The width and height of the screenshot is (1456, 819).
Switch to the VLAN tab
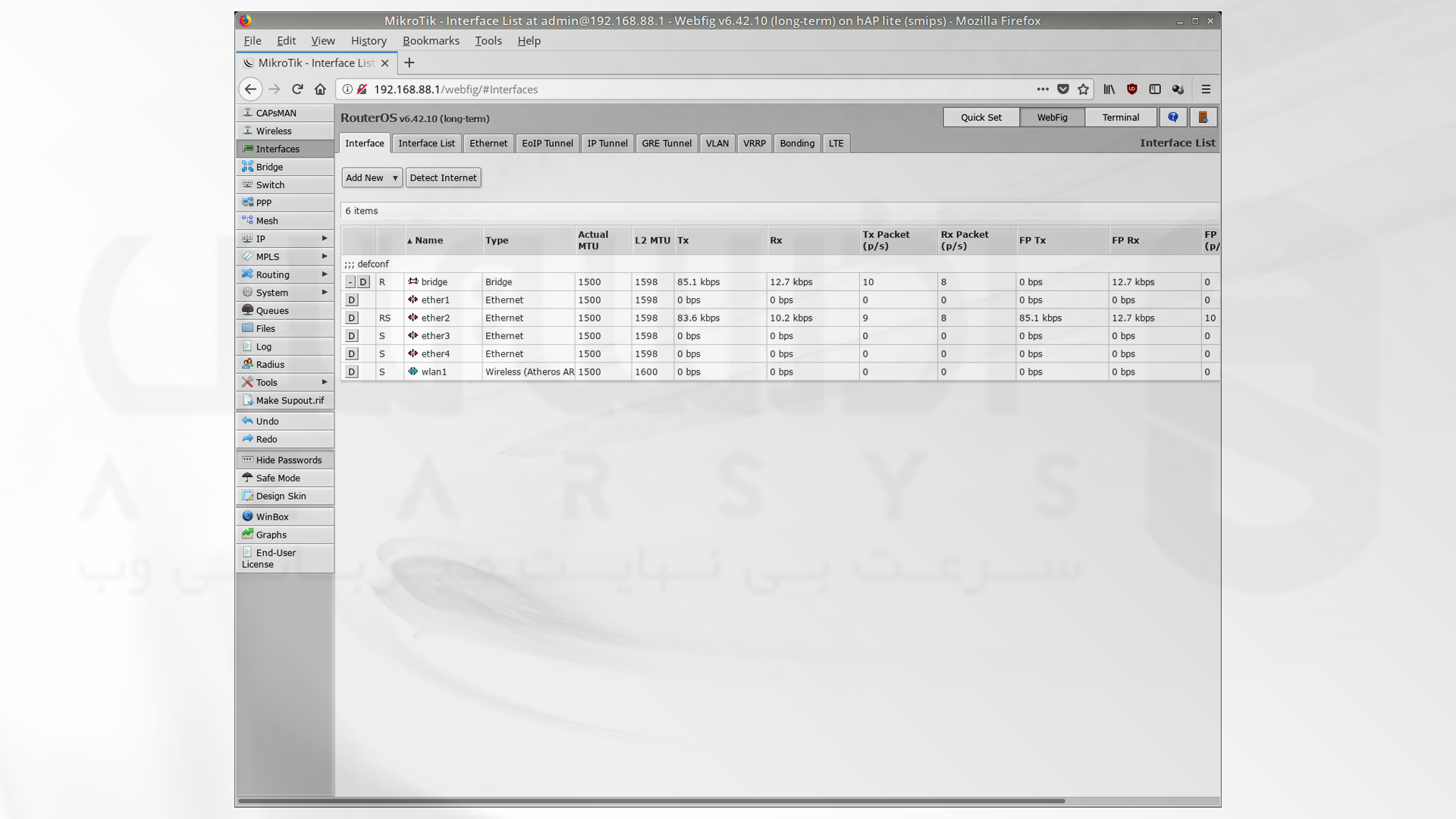pyautogui.click(x=717, y=143)
